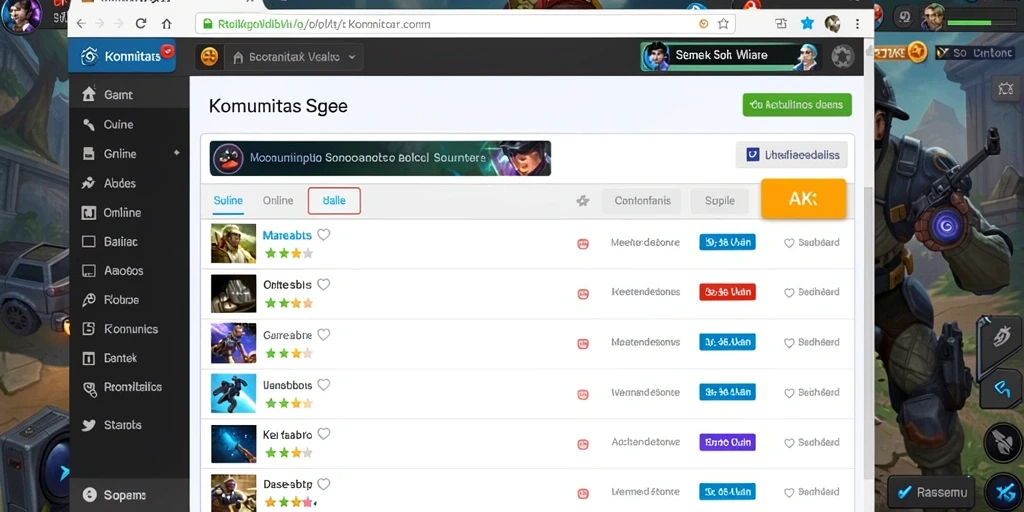Click the Rassemu button in game window

(931, 493)
